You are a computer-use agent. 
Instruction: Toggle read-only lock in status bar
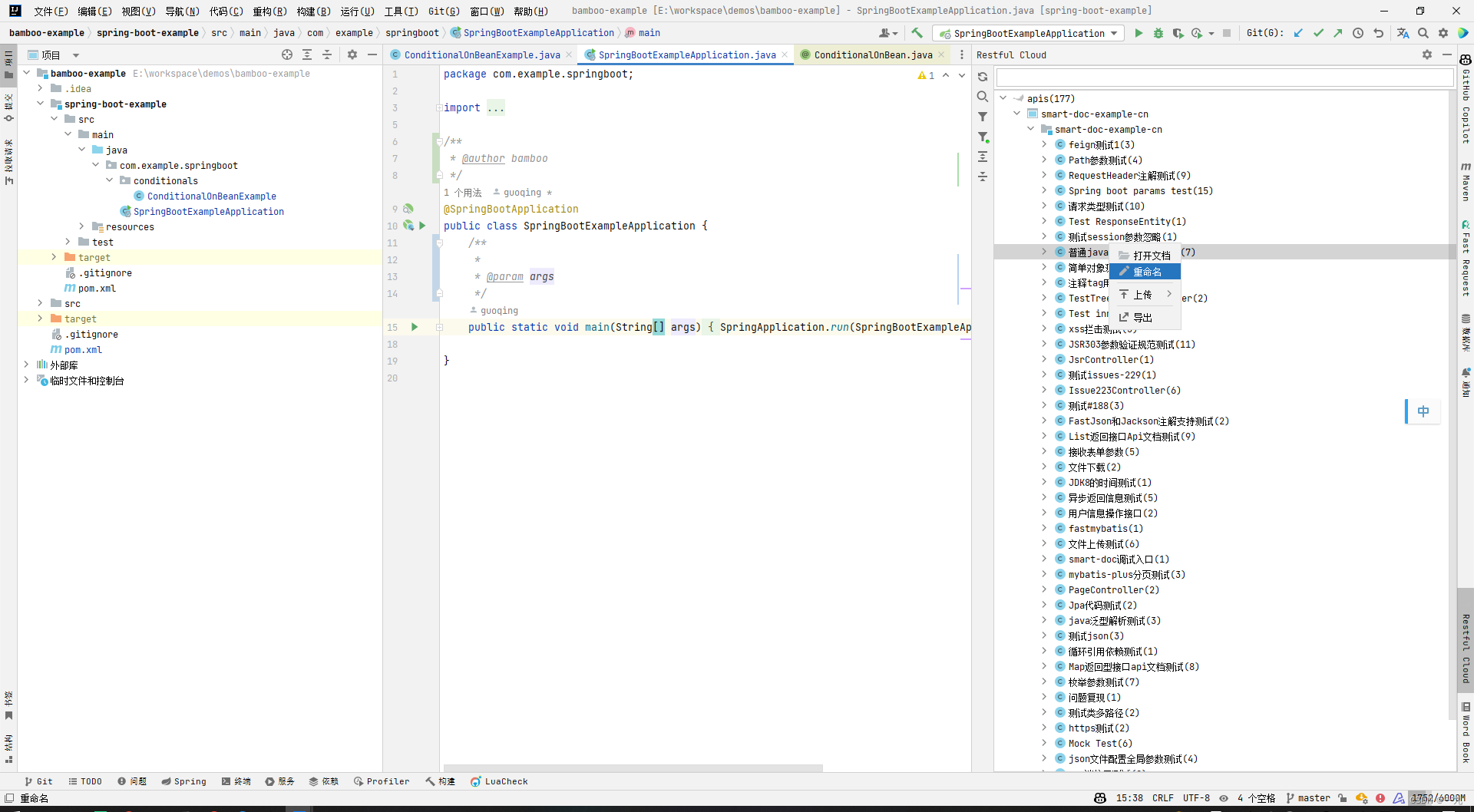tap(1342, 798)
